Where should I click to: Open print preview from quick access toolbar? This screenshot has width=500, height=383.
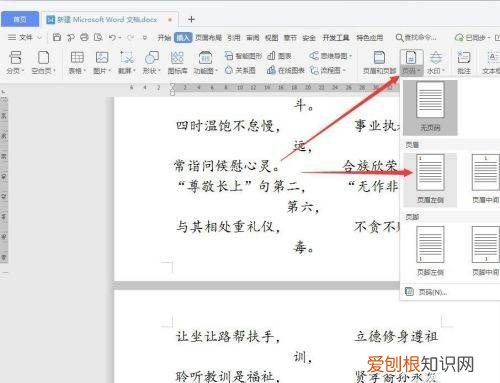pyautogui.click(x=98, y=37)
